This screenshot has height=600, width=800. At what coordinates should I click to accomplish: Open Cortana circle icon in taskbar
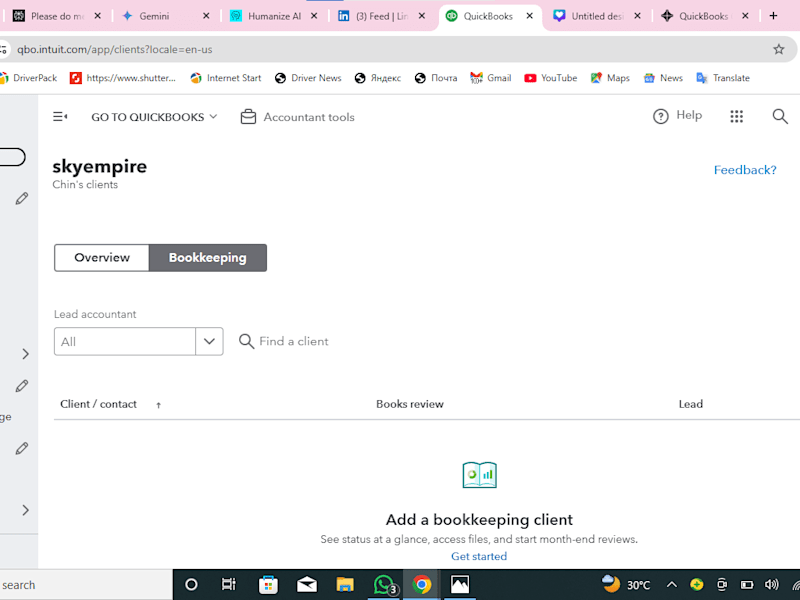(191, 585)
